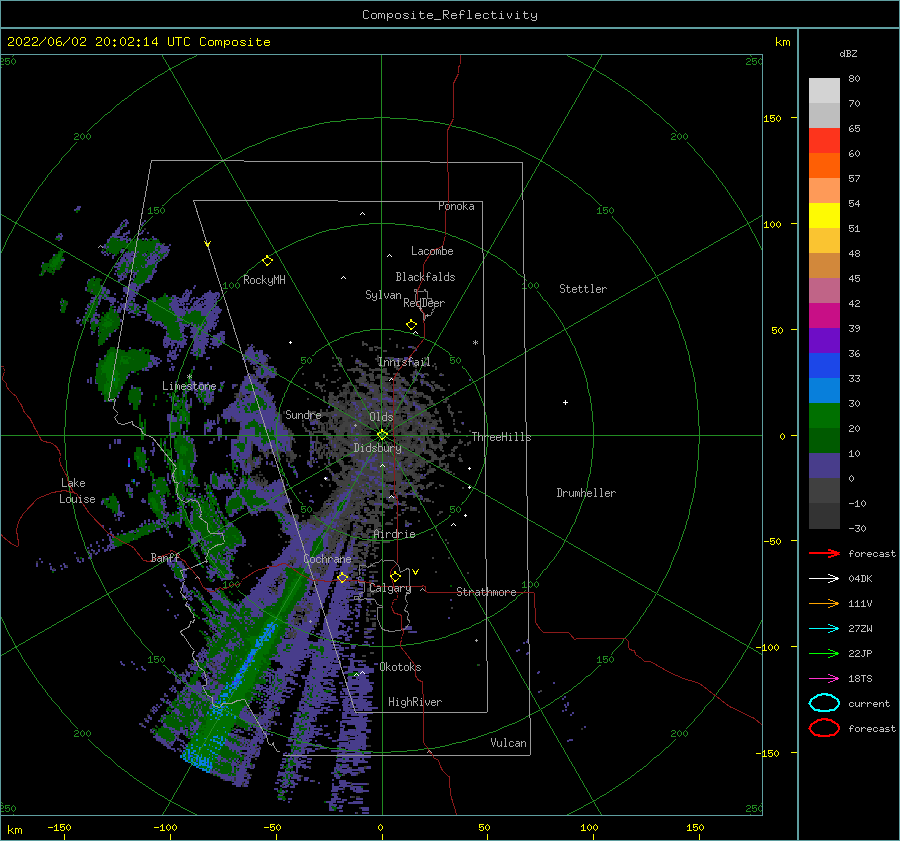Click the yellow diamond marker below RedDeer

tap(411, 325)
